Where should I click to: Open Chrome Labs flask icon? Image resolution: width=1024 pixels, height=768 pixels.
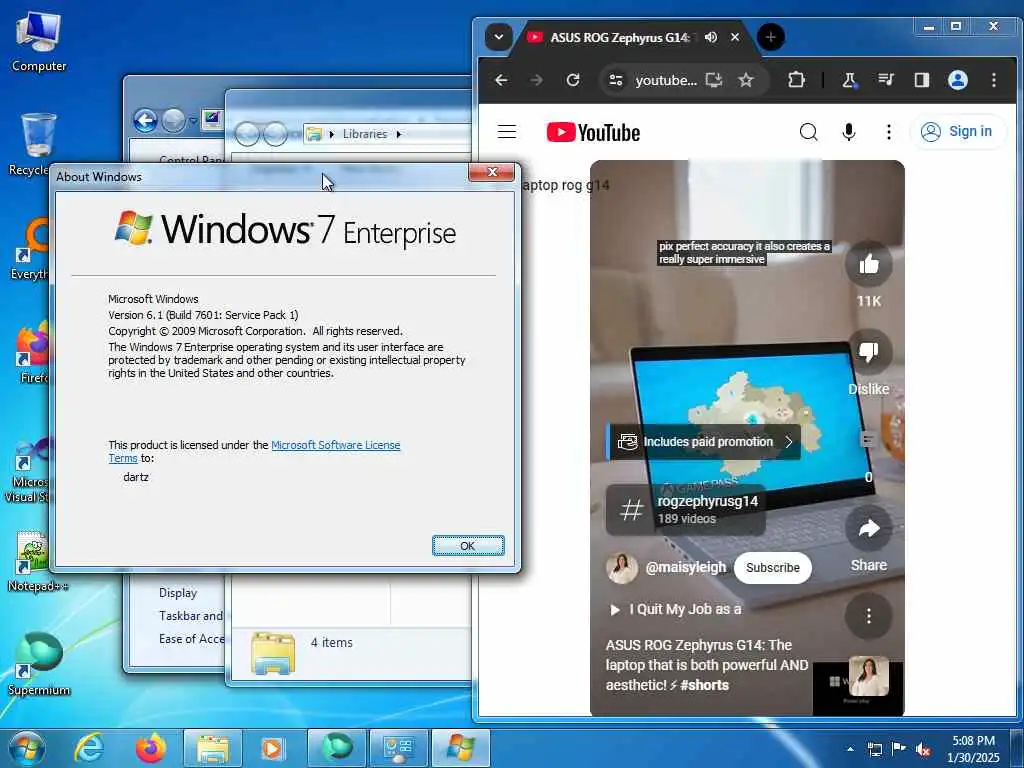pos(849,80)
